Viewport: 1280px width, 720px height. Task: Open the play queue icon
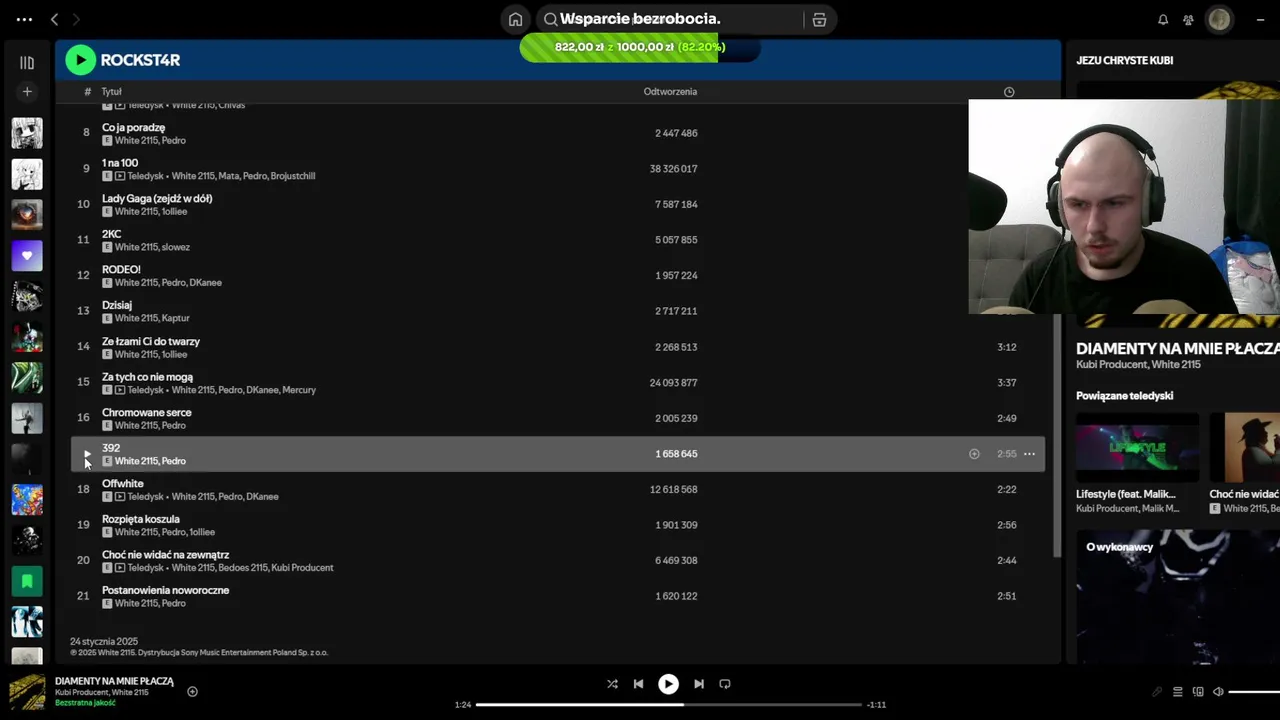(1178, 692)
